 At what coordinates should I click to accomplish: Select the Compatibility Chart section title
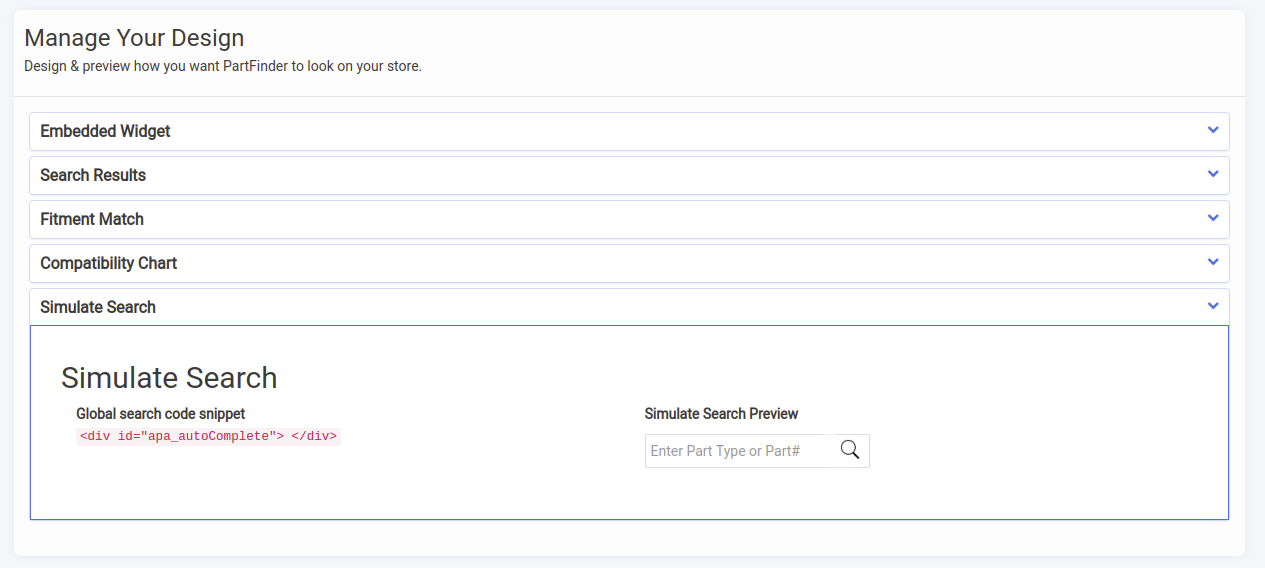coord(109,263)
